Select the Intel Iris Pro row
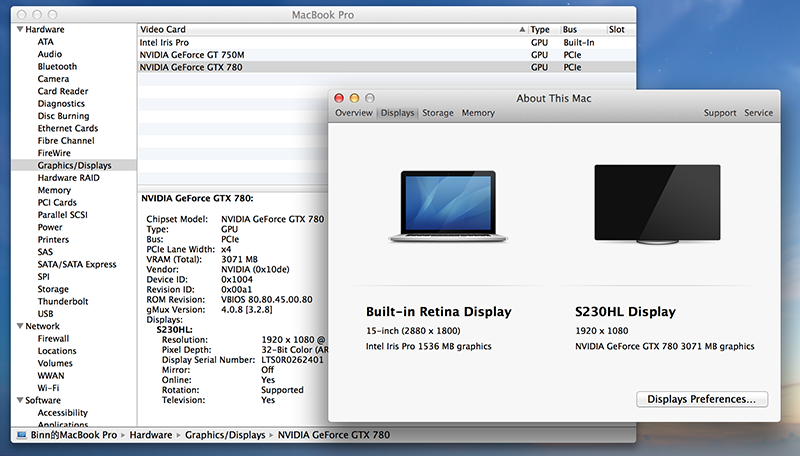 click(387, 42)
